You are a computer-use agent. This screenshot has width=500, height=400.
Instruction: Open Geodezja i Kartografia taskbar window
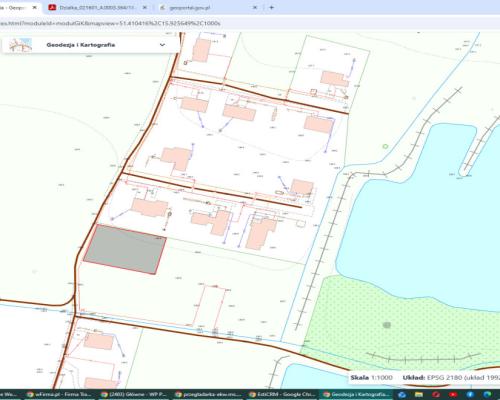tap(357, 395)
